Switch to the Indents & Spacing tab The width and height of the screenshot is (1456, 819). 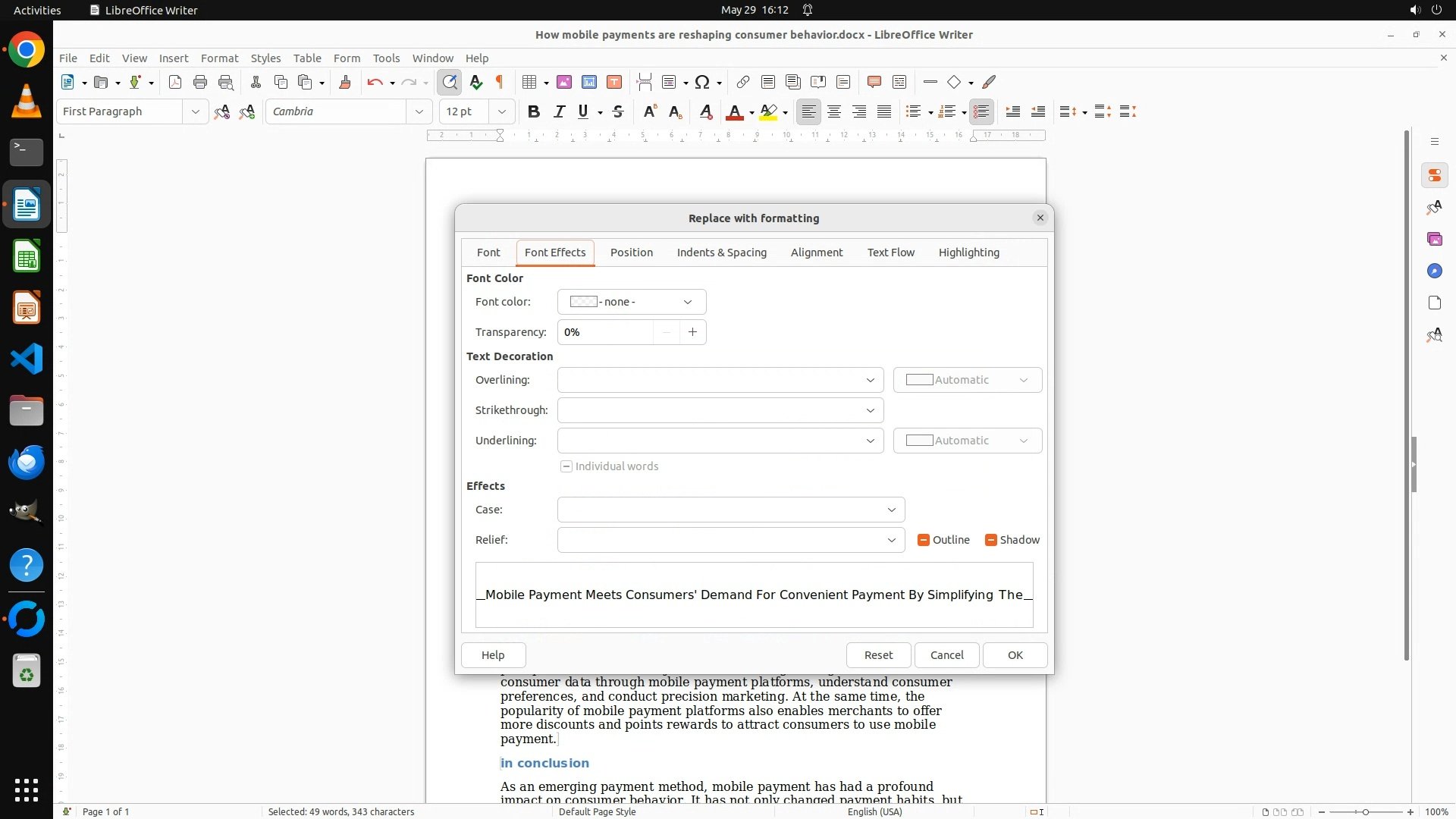pos(721,253)
